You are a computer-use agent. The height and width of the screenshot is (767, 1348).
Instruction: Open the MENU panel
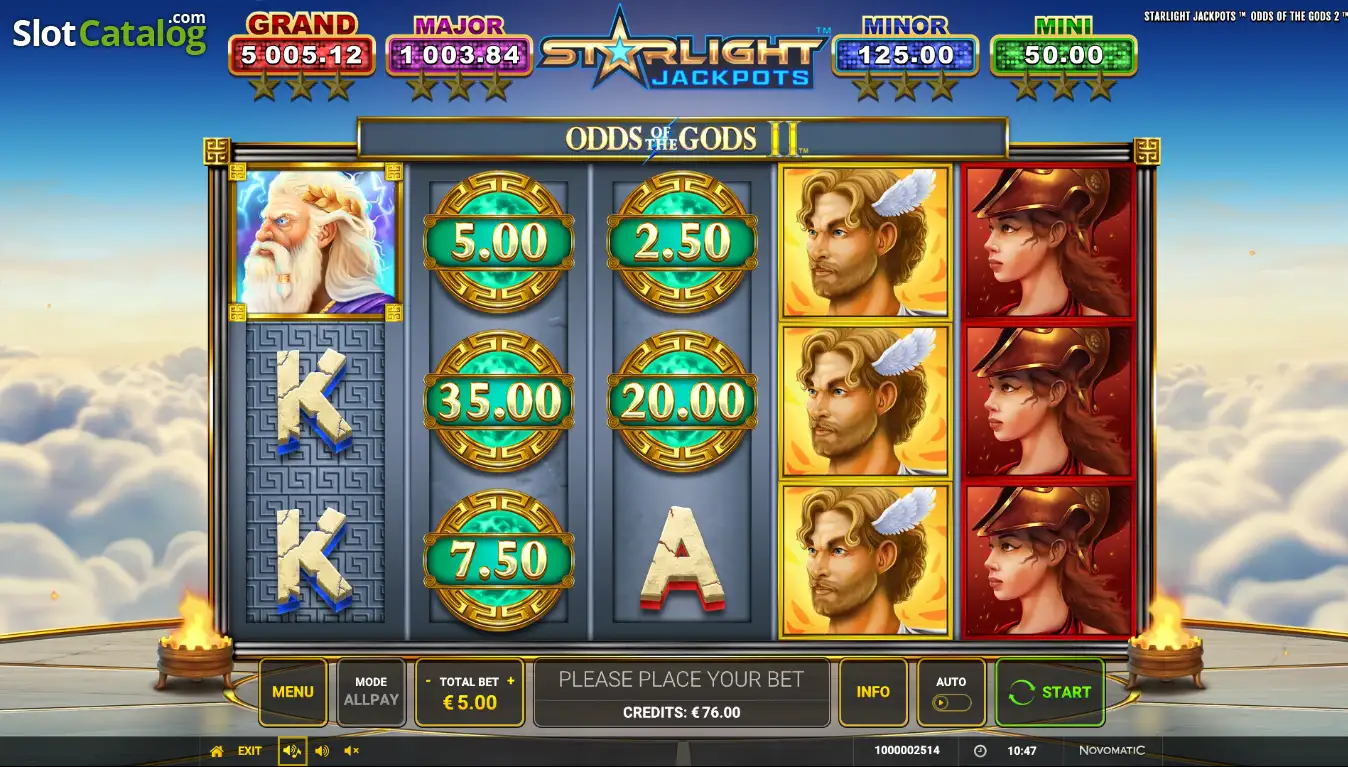(x=293, y=692)
